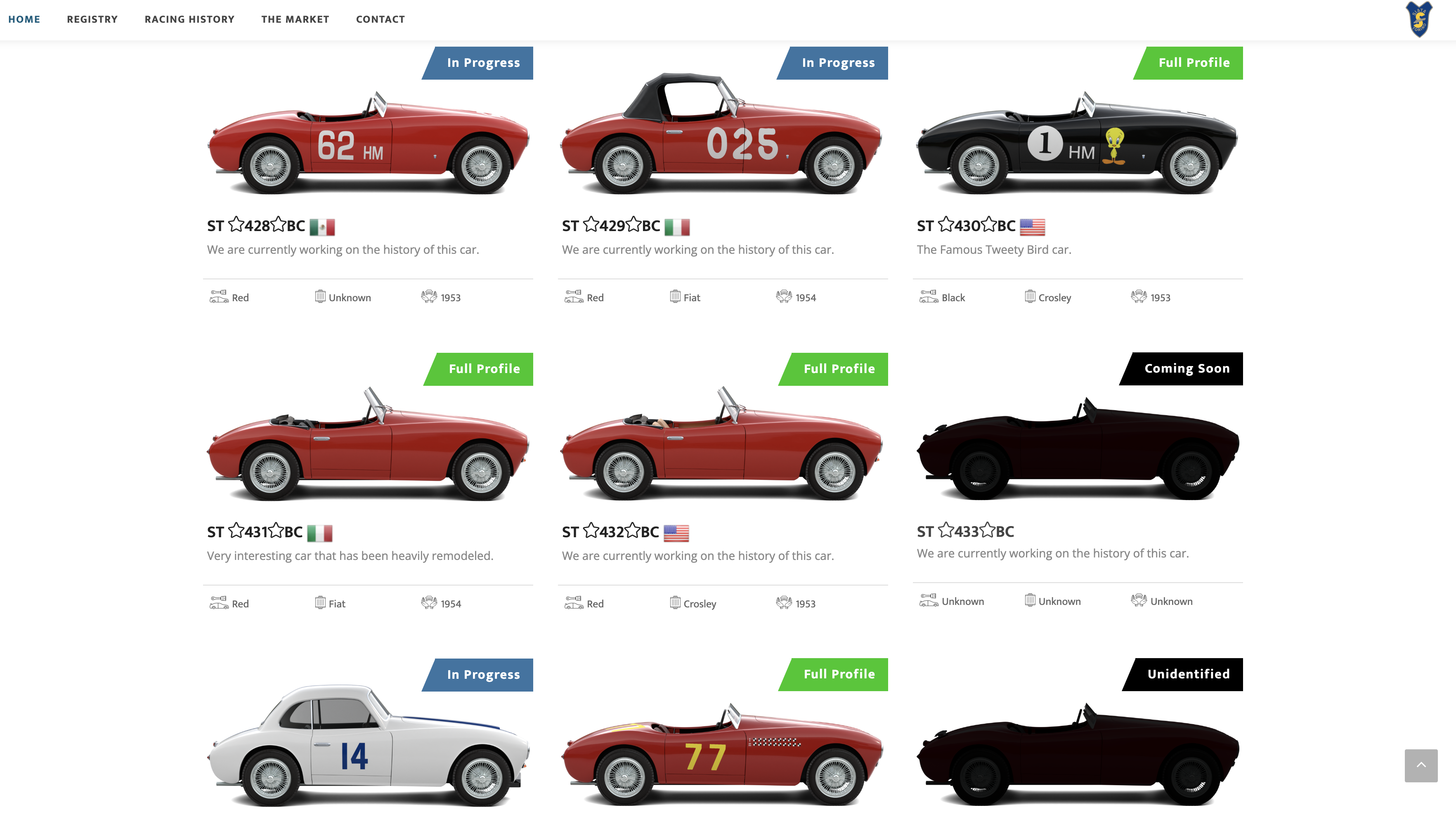The height and width of the screenshot is (817, 1456).
Task: Click the US flag beside ST 430 BC
Action: tap(1032, 227)
